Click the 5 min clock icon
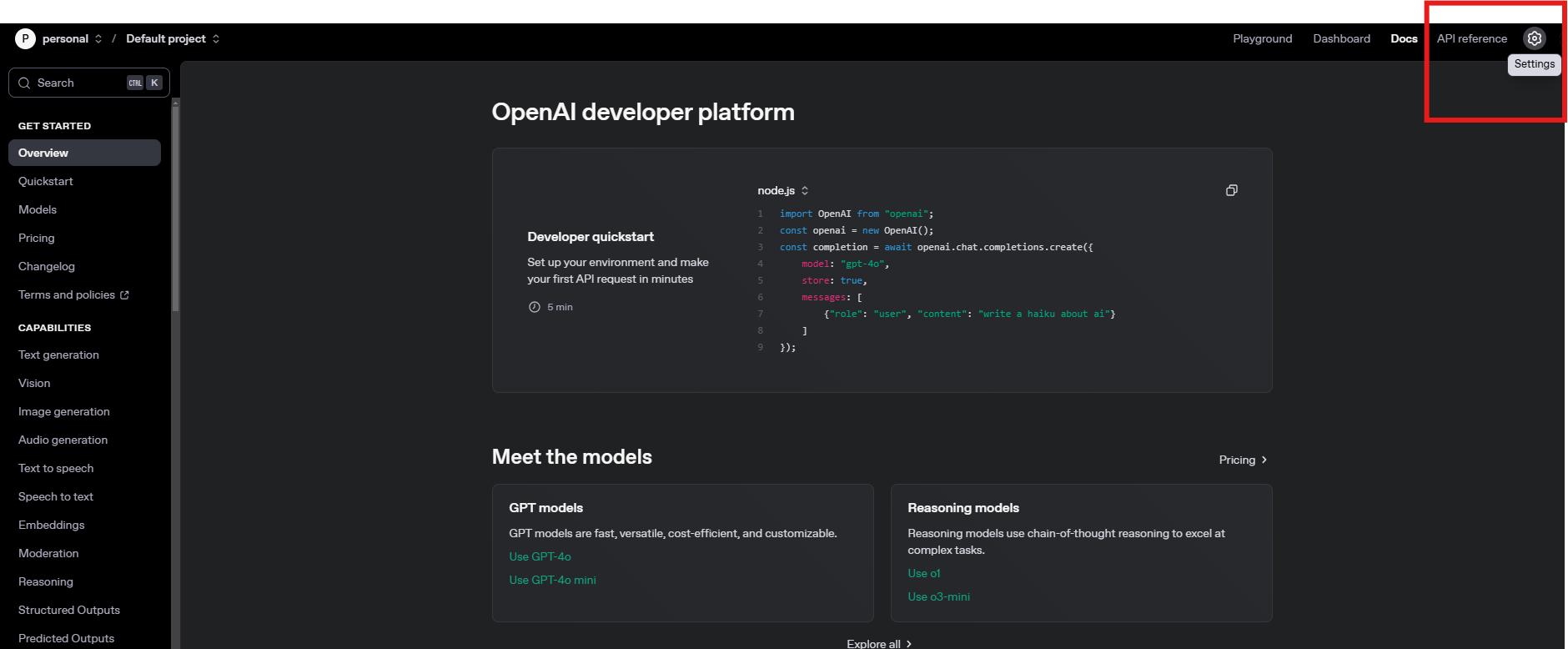This screenshot has height=649, width=1568. [534, 307]
